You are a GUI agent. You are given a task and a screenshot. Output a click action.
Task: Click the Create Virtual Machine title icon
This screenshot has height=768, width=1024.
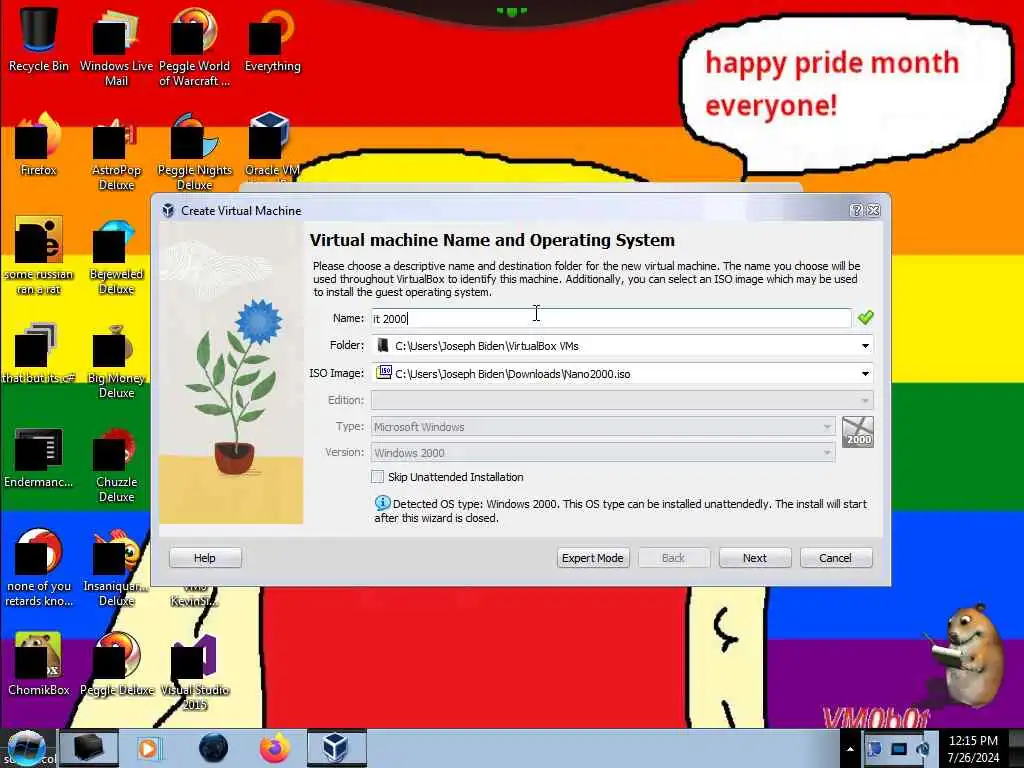tap(168, 210)
